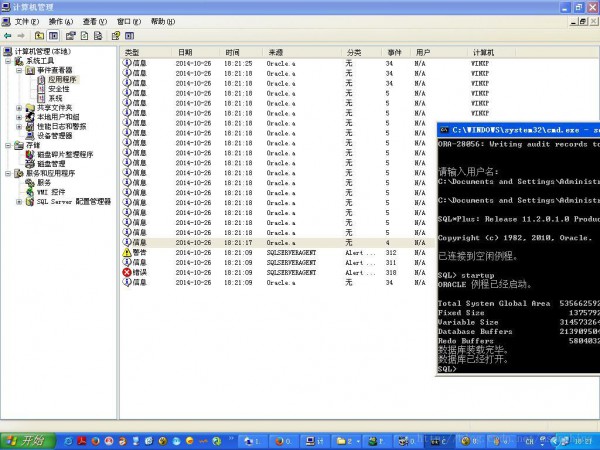Viewport: 600px width, 450px height.
Task: Expand the 本地用户和组 tree node
Action: click(19, 117)
